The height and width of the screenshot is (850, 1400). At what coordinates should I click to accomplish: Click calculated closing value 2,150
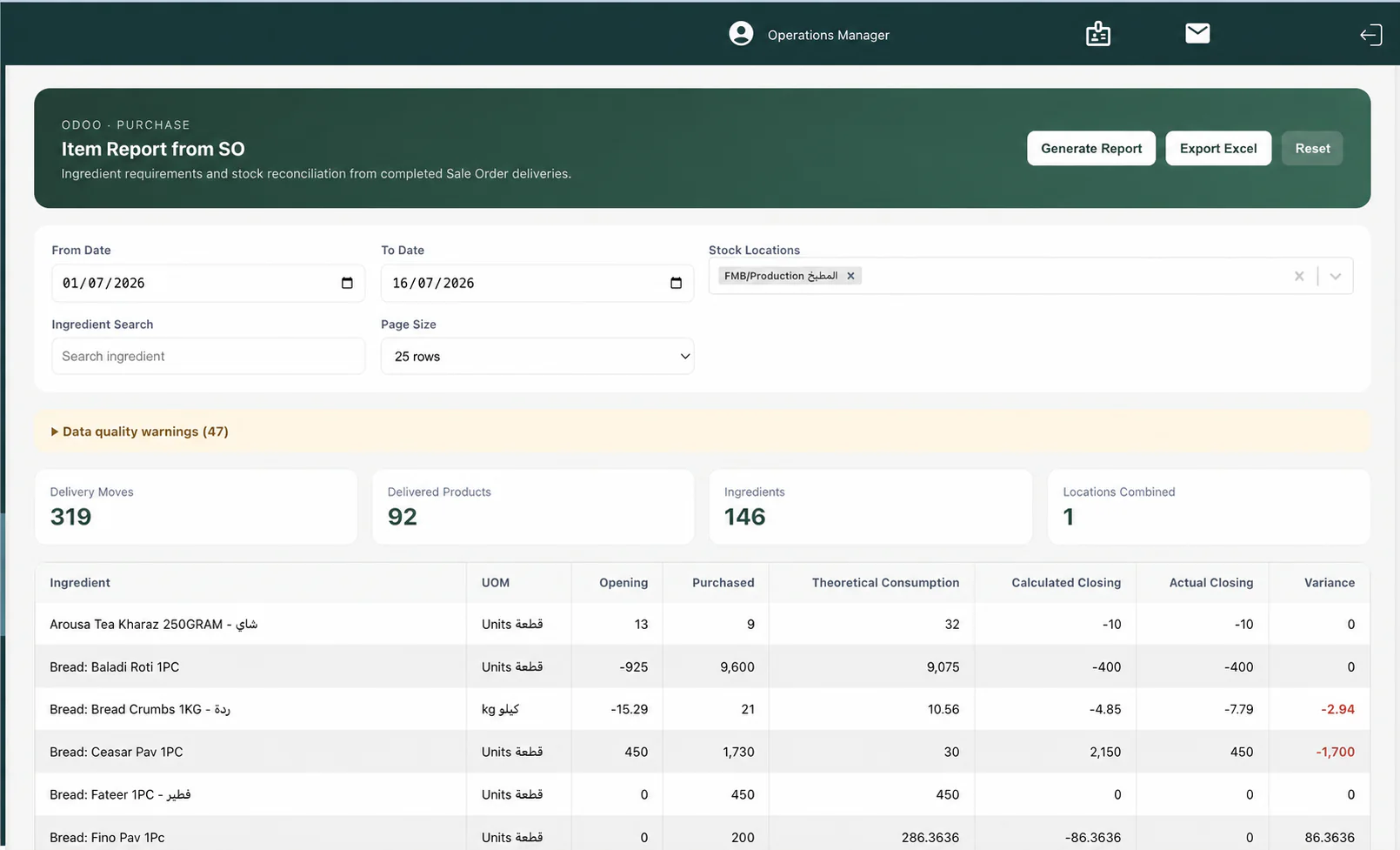[1105, 752]
